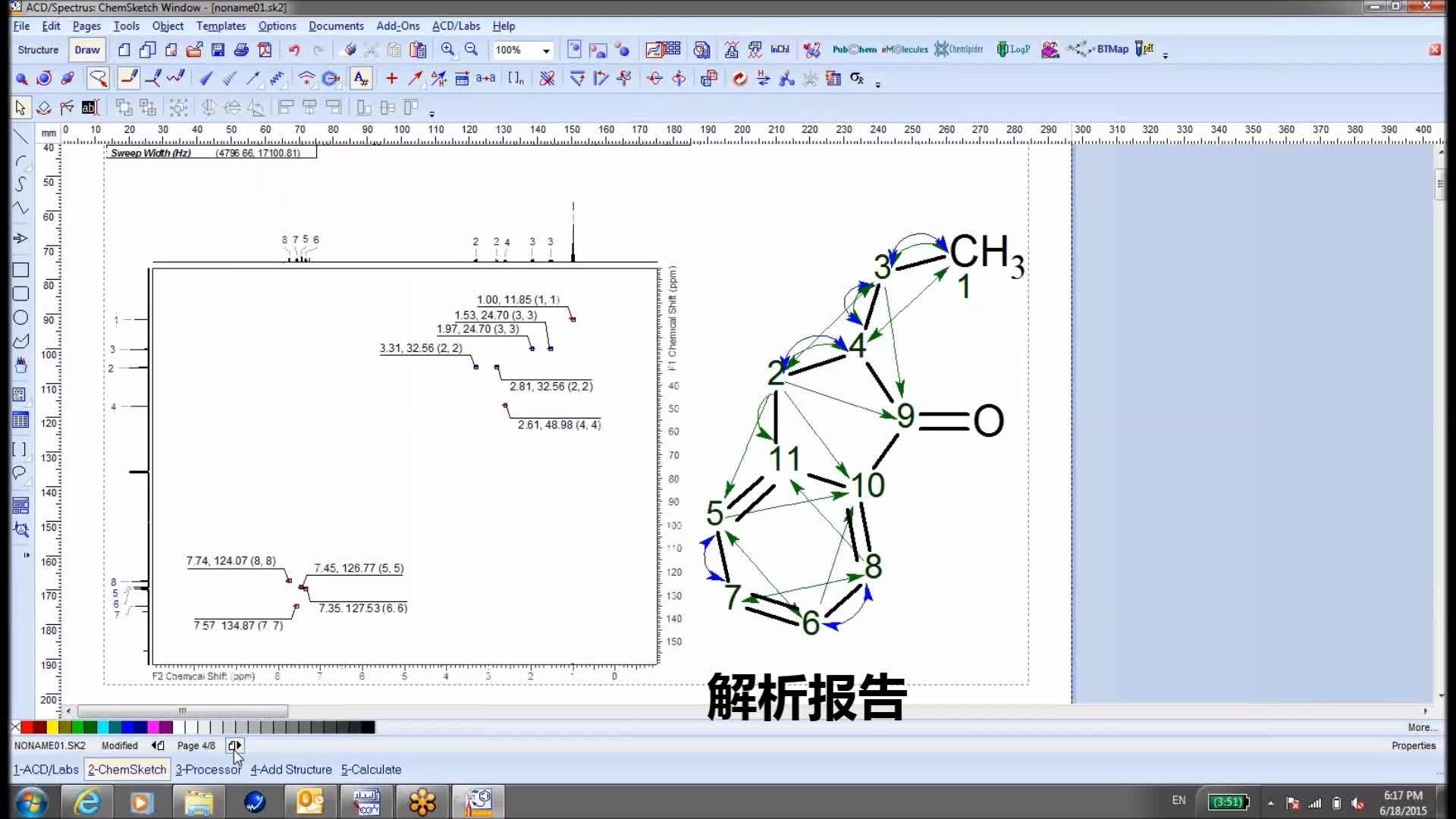Expand the structure toolbar overflow chevron
Viewport: 1456px width, 819px height.
878,84
